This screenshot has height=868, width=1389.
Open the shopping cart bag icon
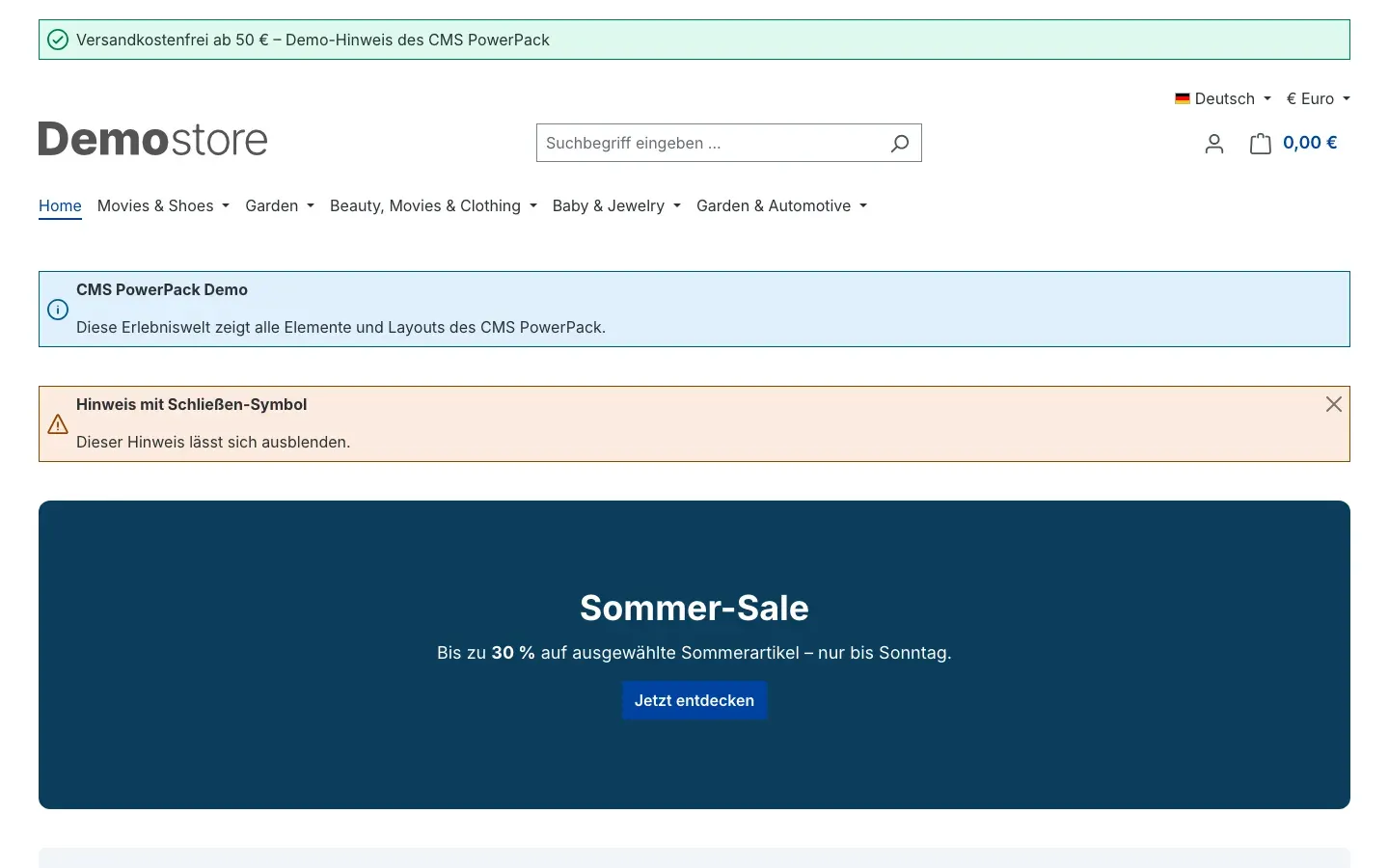[1260, 144]
